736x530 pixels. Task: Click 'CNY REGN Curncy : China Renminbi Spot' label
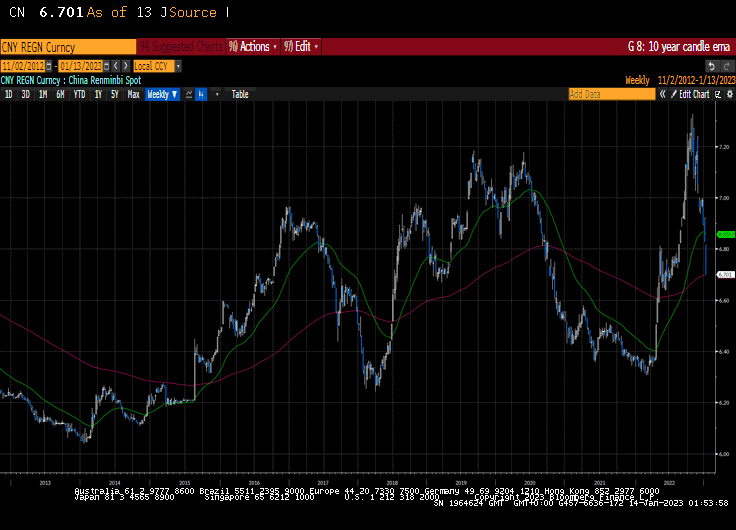point(71,80)
